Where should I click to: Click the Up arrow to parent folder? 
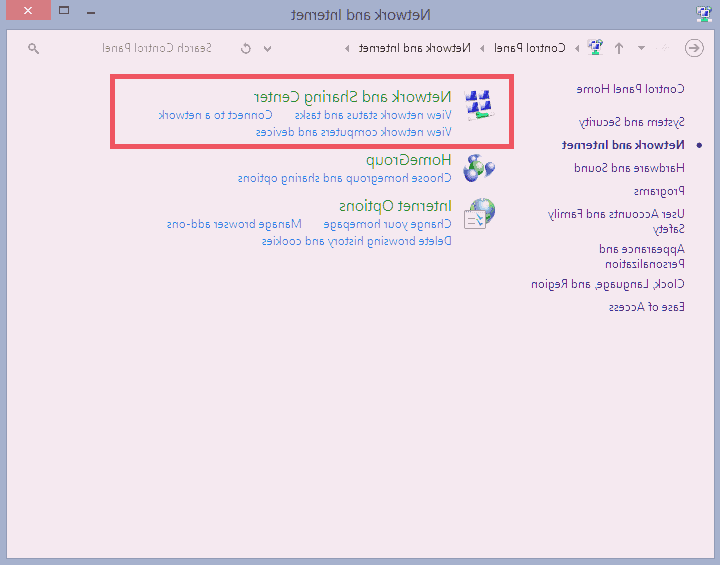tap(619, 48)
